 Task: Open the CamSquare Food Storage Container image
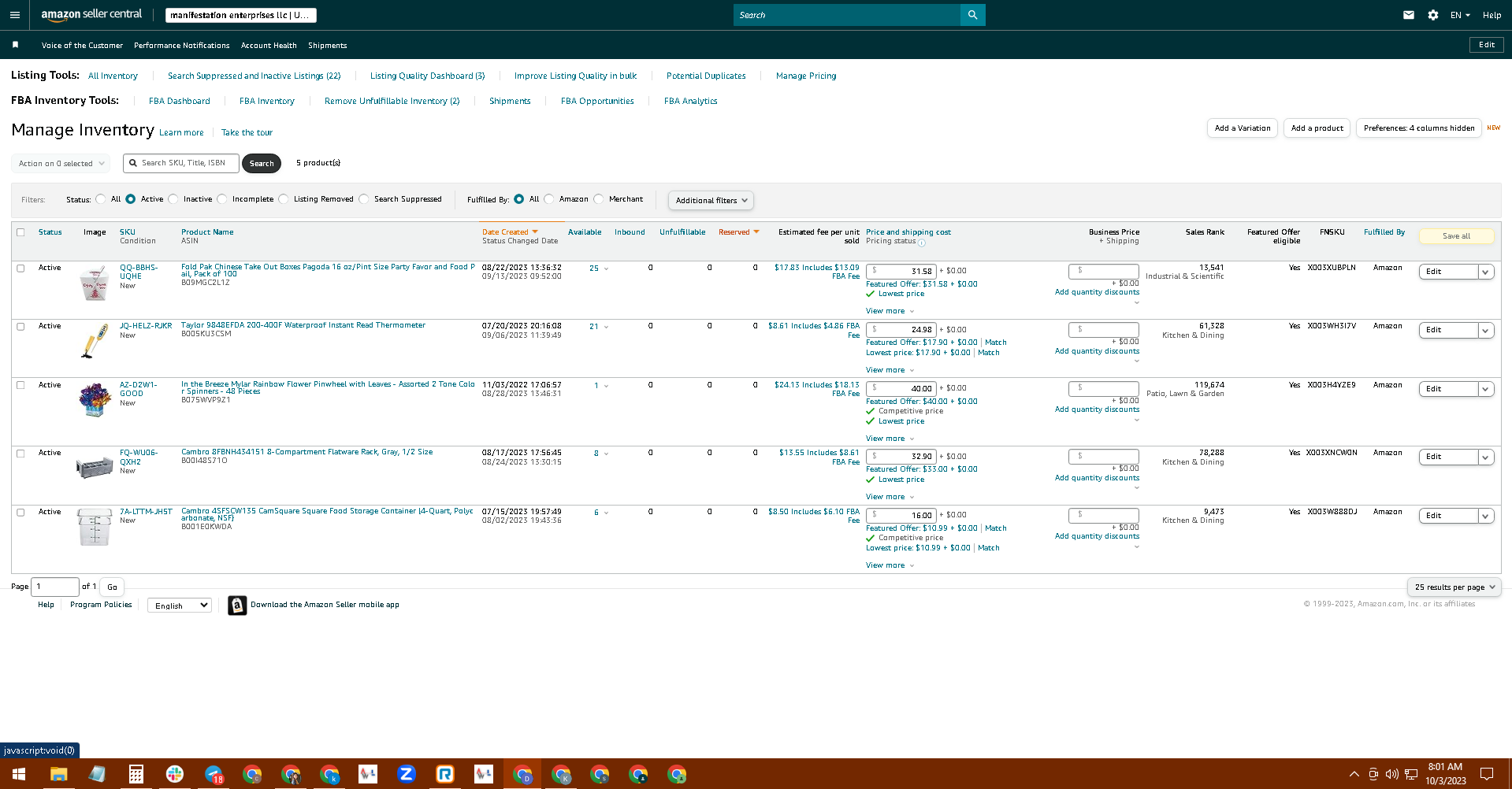pyautogui.click(x=95, y=527)
